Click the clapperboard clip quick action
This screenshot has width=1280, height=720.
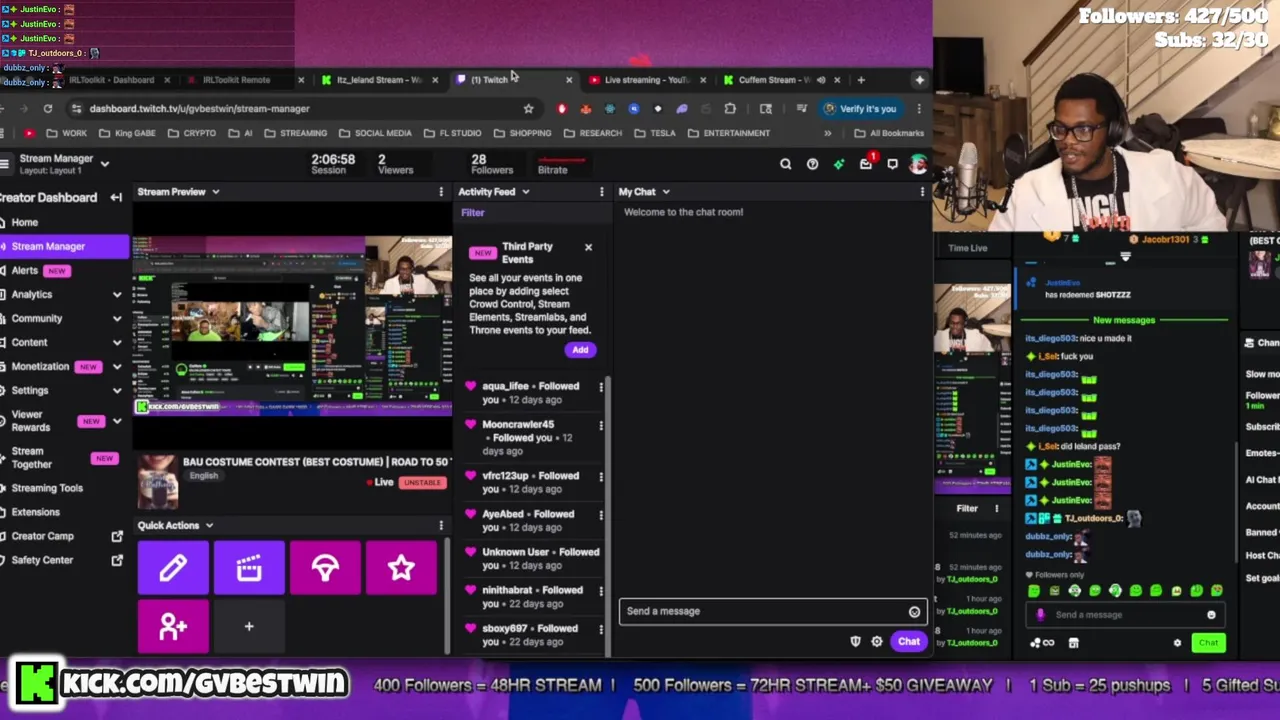[x=249, y=568]
